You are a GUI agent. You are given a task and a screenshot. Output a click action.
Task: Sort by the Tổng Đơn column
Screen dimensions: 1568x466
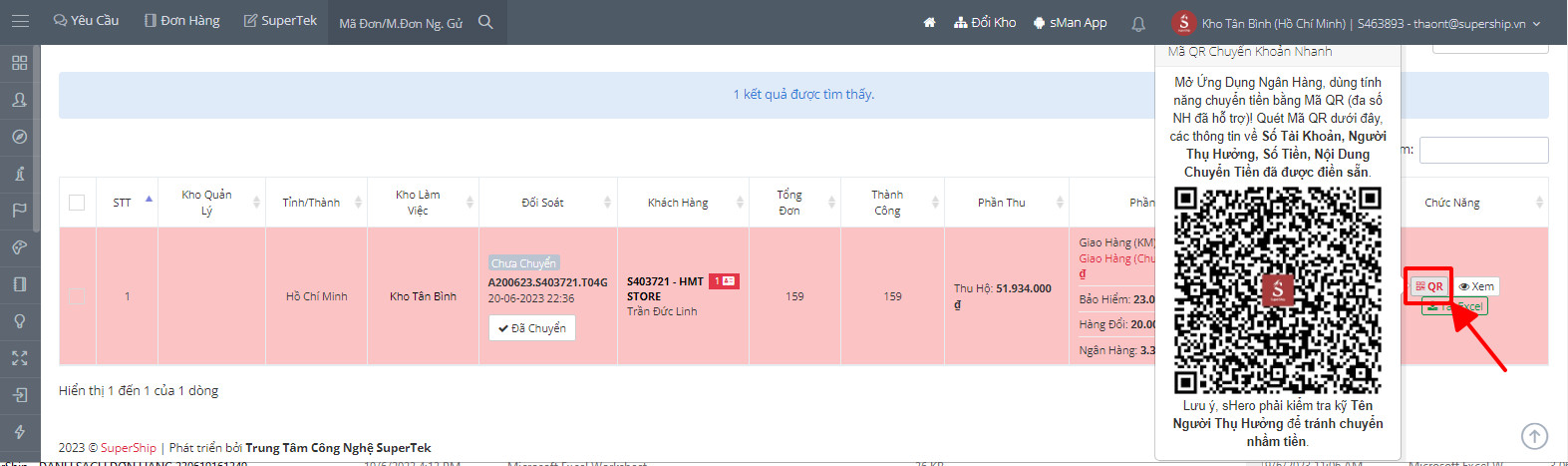(794, 203)
